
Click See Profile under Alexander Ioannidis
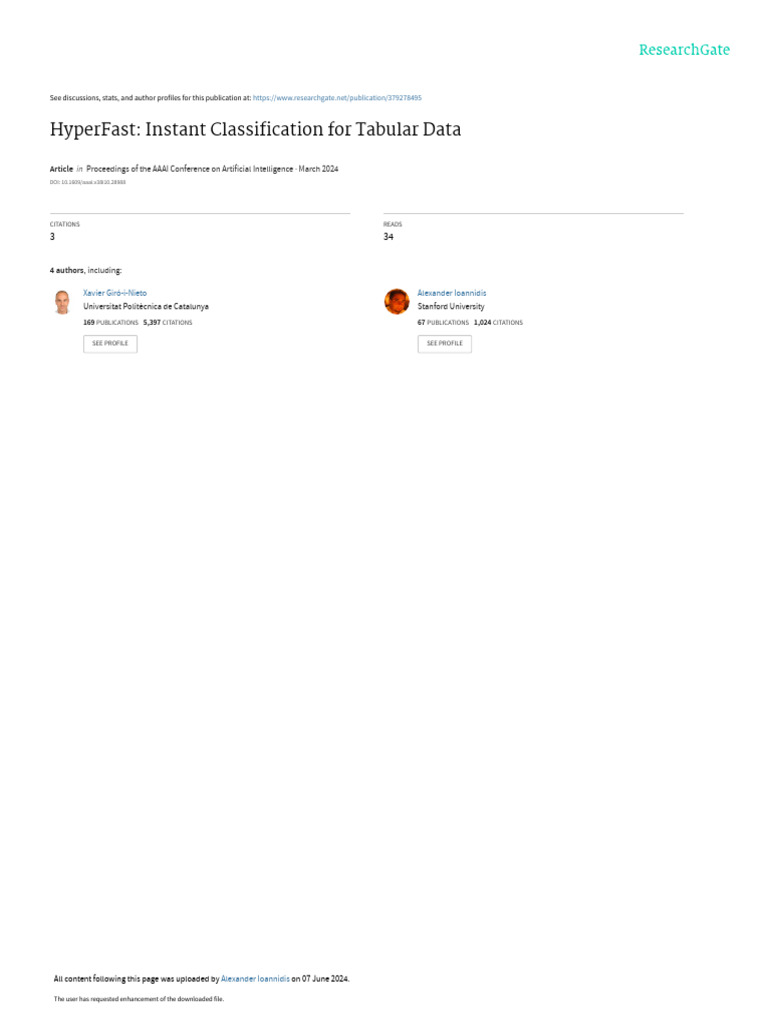[445, 344]
